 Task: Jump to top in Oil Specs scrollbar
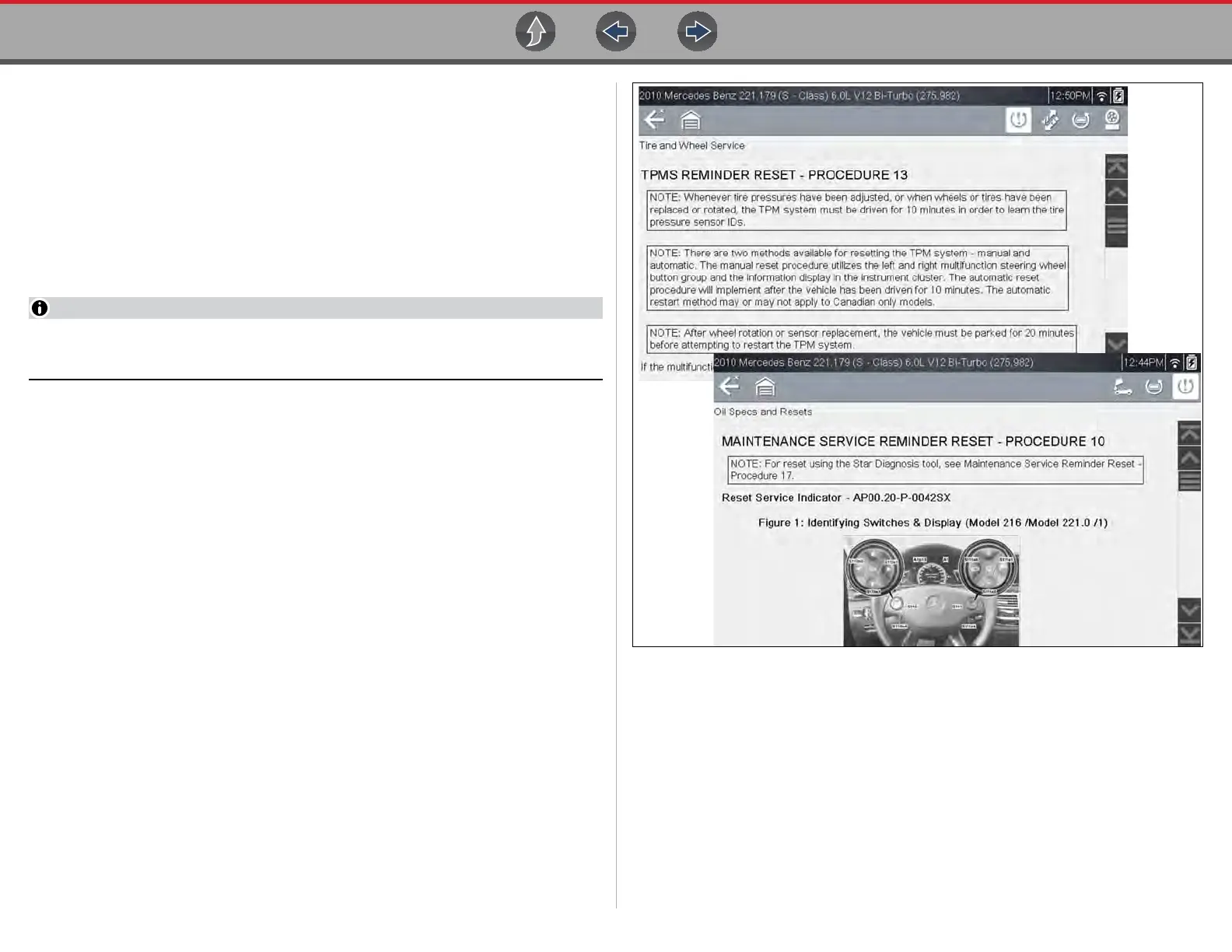coord(1190,433)
